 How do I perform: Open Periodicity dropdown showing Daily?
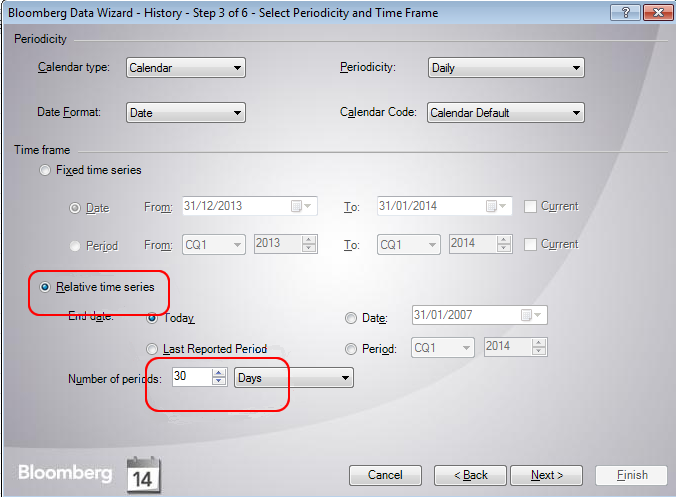506,68
